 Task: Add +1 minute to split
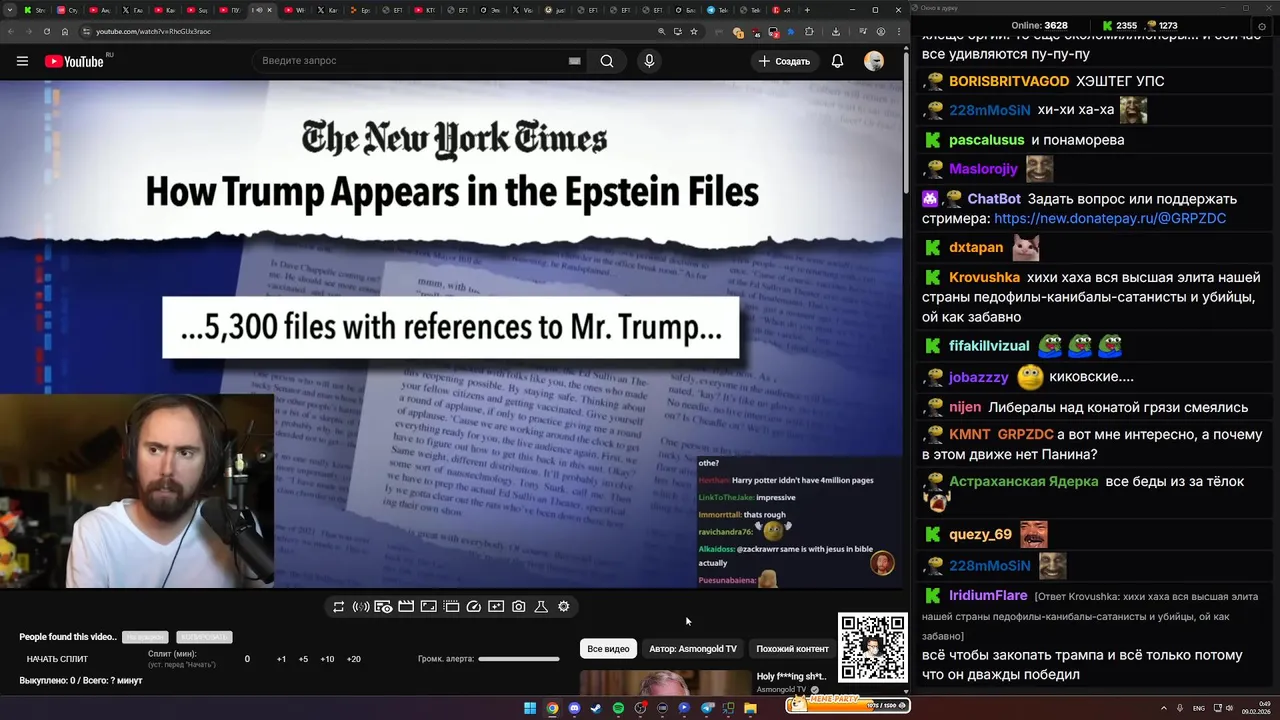coord(281,659)
